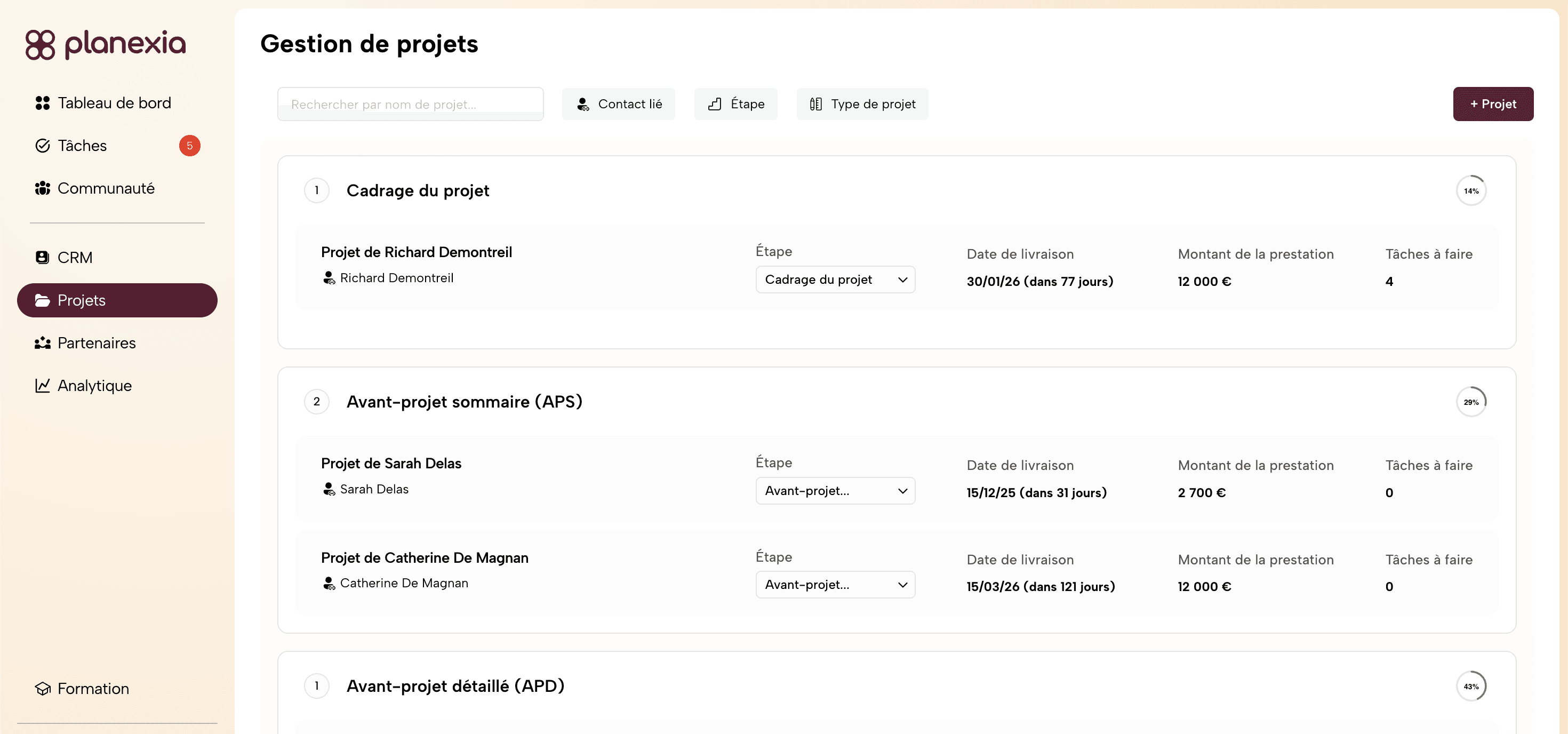Select the Étape flag icon in filter bar
This screenshot has height=734, width=1568.
pyautogui.click(x=715, y=104)
